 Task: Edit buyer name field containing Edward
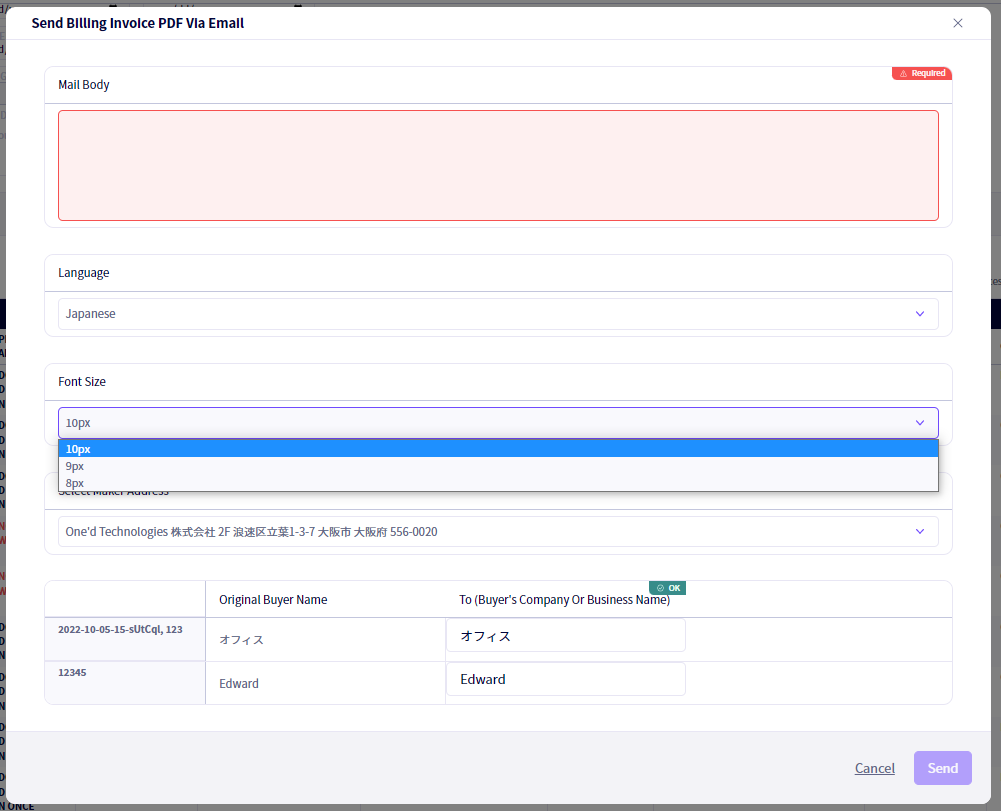tap(566, 679)
